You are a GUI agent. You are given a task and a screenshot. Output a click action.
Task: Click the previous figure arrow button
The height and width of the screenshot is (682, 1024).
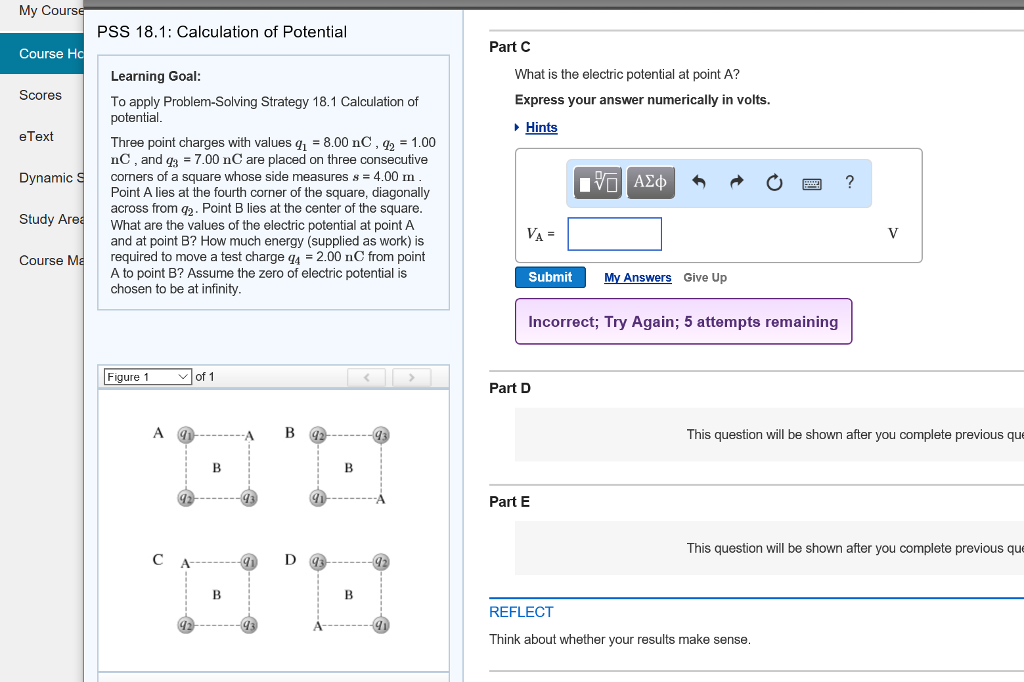point(366,377)
